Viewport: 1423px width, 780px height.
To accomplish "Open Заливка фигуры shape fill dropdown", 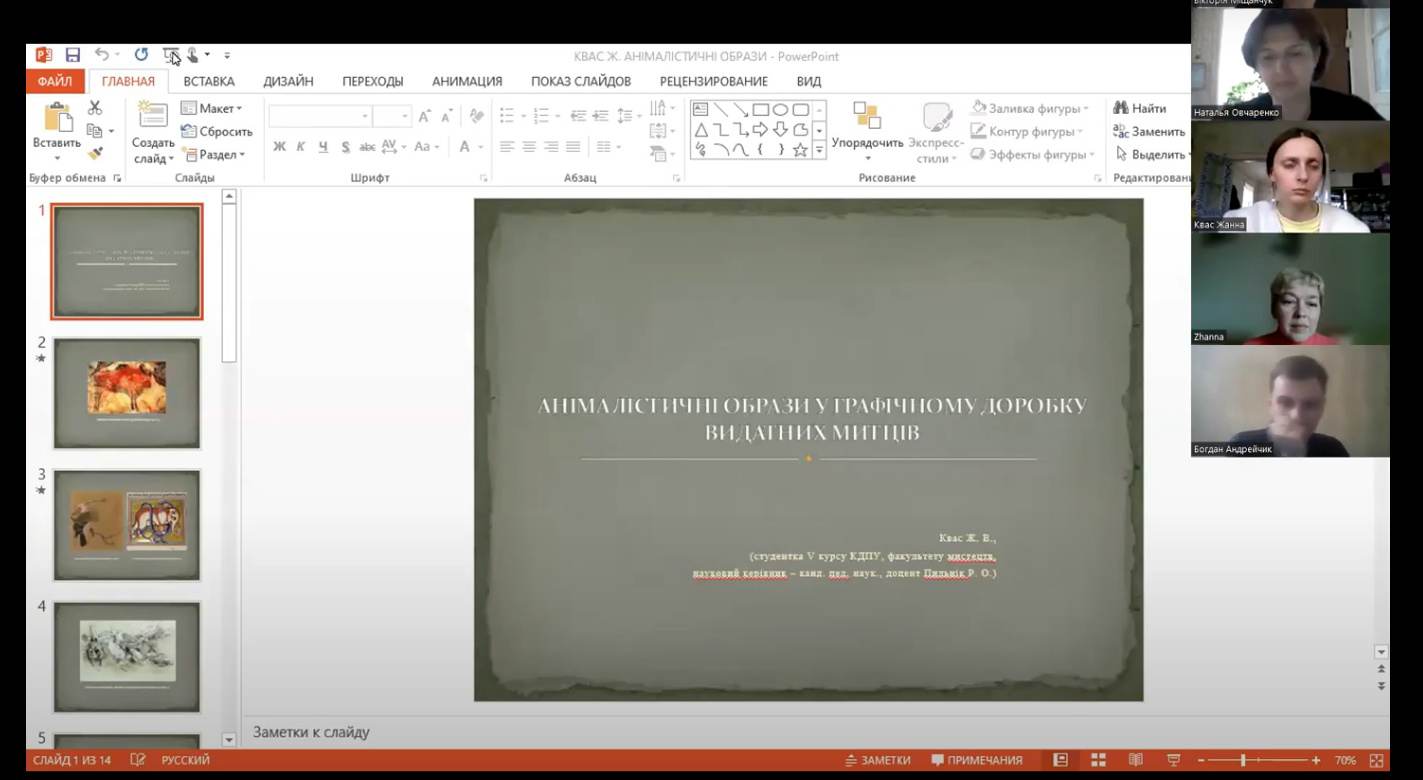I will coord(1031,108).
